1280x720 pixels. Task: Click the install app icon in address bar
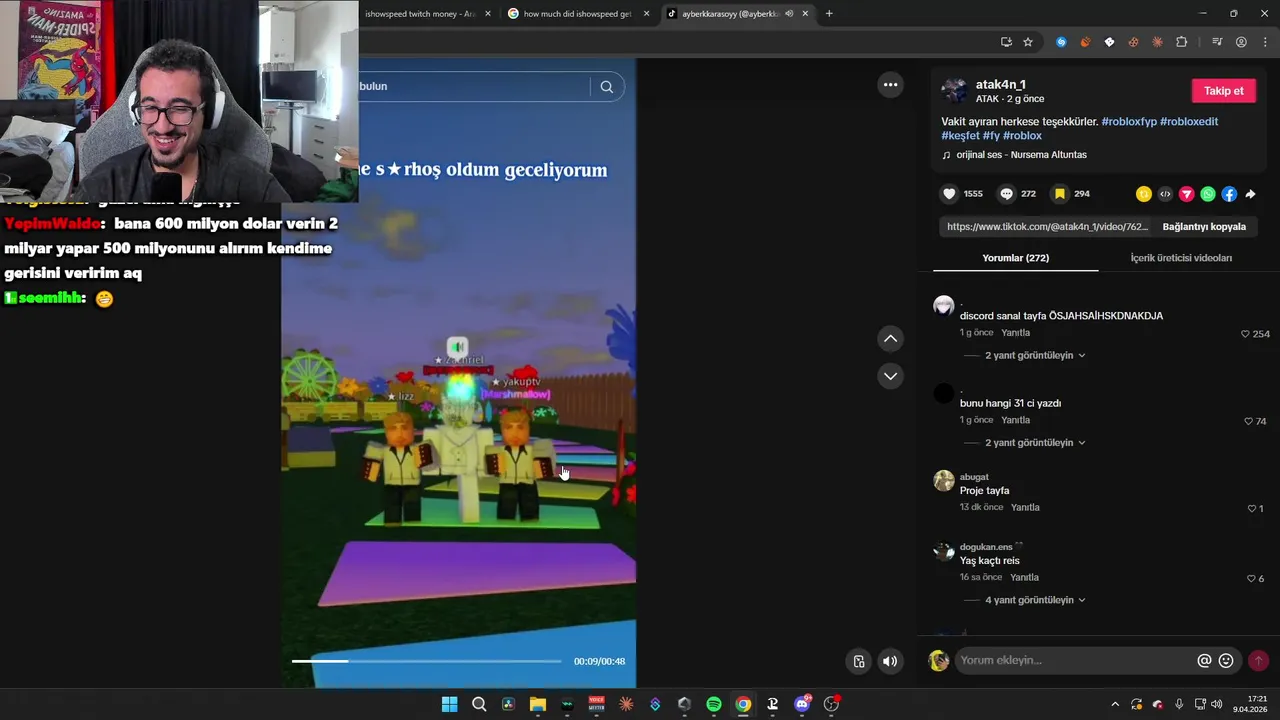(x=1006, y=42)
